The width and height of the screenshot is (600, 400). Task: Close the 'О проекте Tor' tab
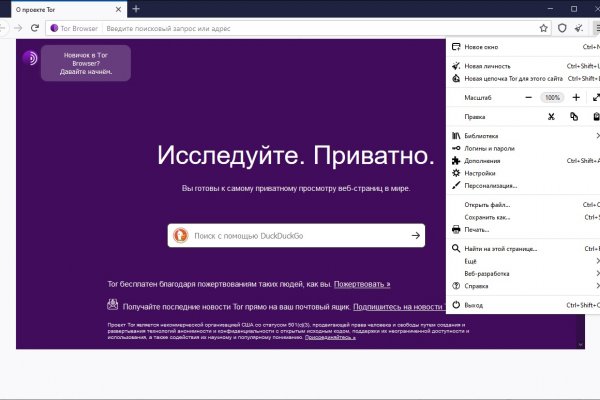(x=119, y=8)
